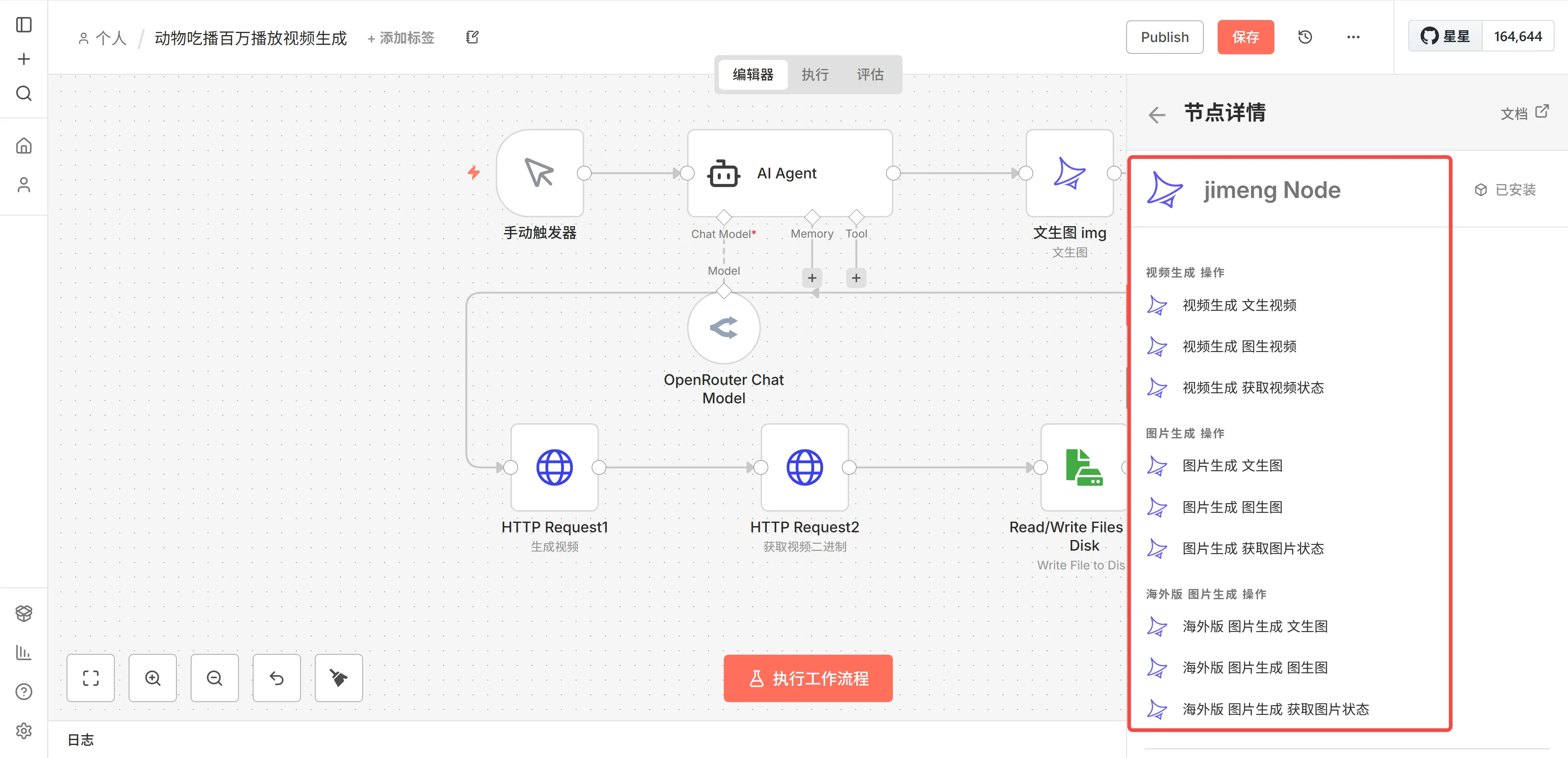The width and height of the screenshot is (1568, 758).
Task: Add a Memory sub-node with plus
Action: point(812,278)
